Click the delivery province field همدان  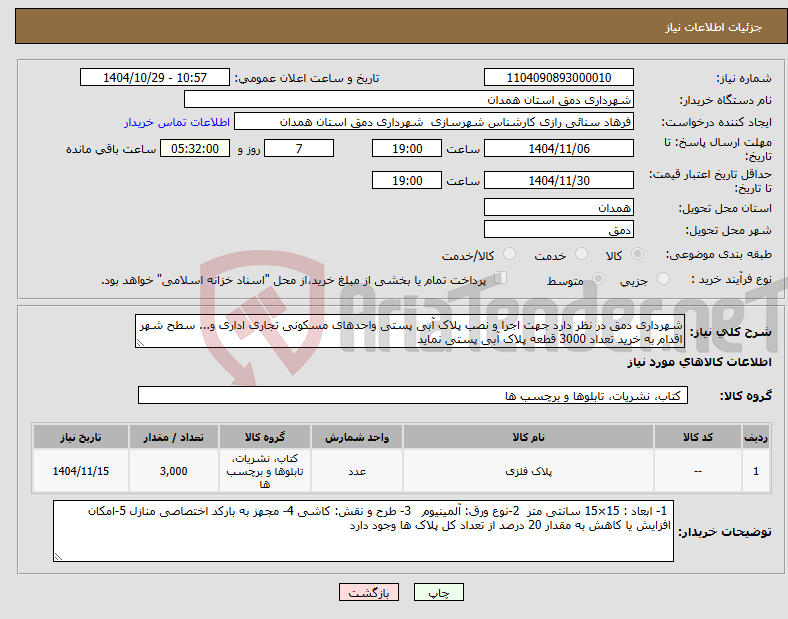point(558,207)
